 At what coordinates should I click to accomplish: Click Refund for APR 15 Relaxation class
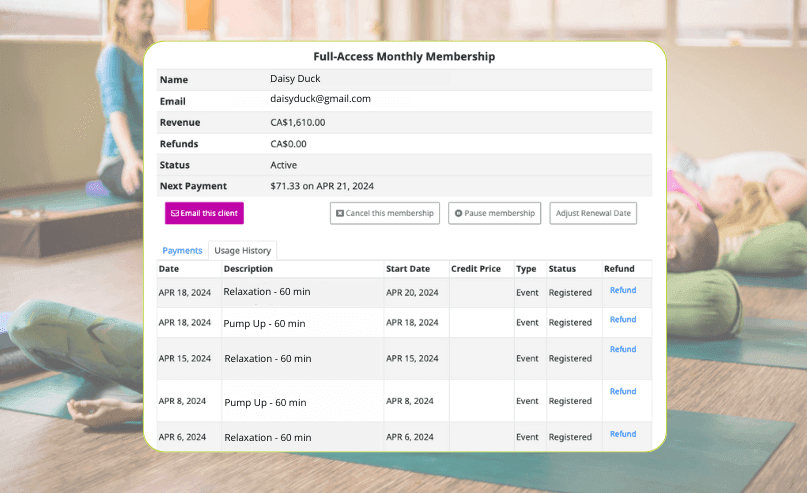623,350
